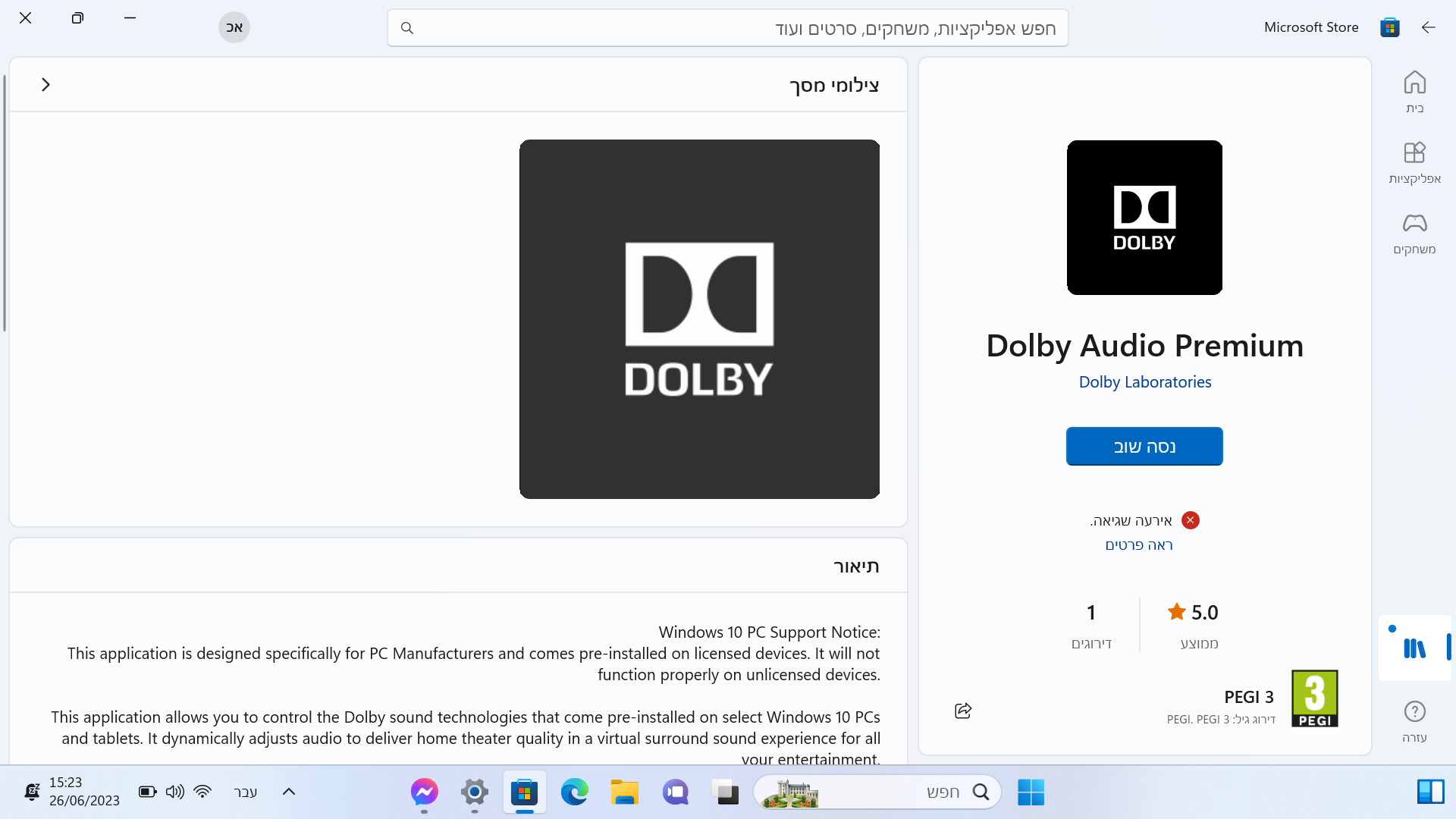Image resolution: width=1456 pixels, height=819 pixels.
Task: Click the store search input field
Action: click(x=728, y=28)
